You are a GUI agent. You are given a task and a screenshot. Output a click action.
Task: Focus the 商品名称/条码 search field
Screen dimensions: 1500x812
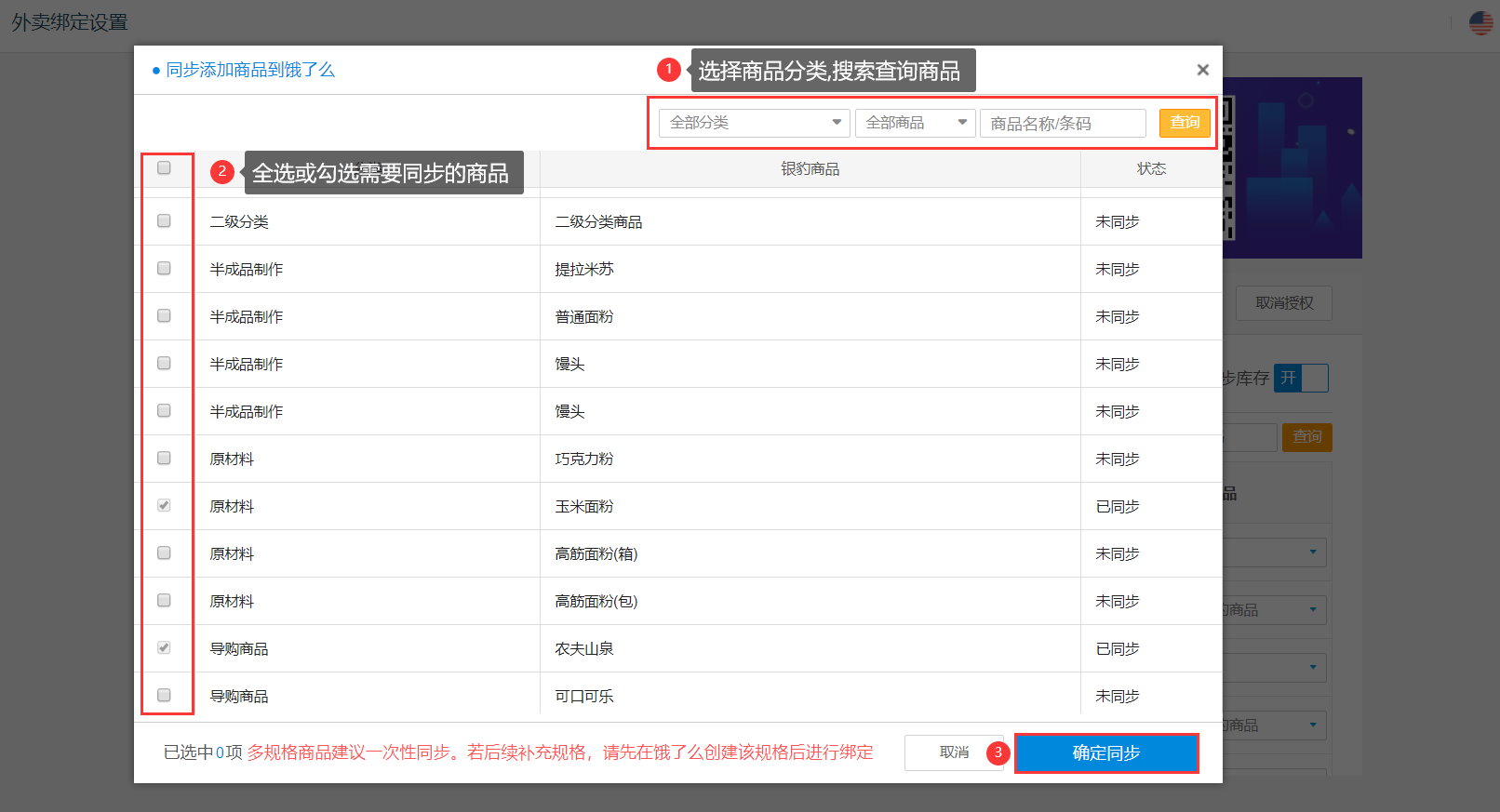point(1063,123)
